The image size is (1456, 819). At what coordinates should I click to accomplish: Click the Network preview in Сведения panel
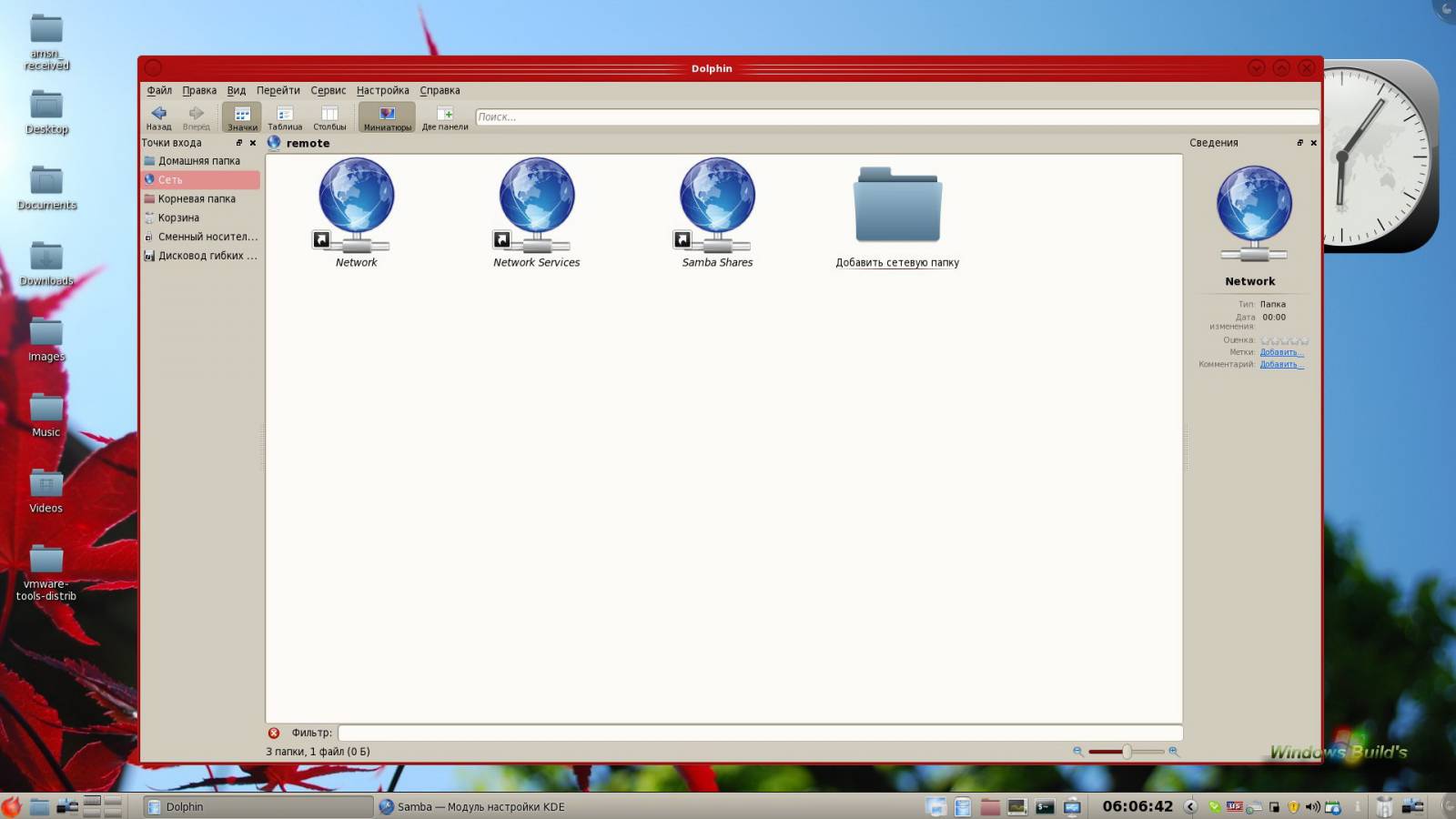pyautogui.click(x=1254, y=215)
